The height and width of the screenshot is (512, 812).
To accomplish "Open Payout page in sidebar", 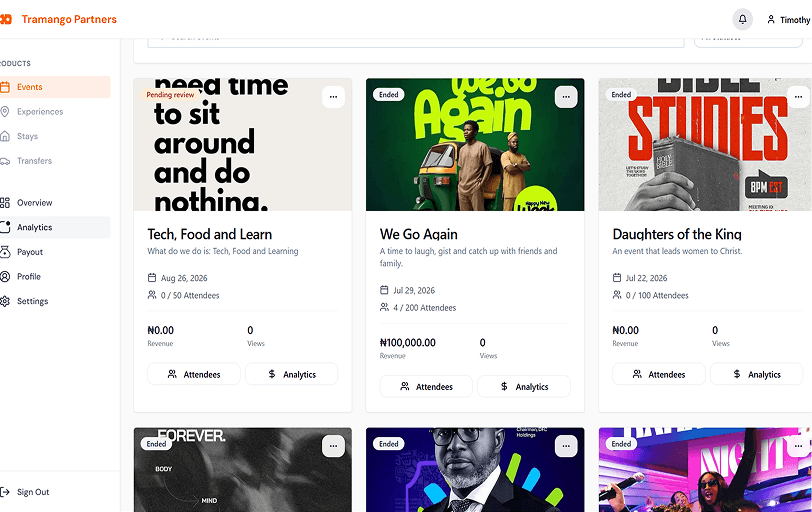I will (x=55, y=252).
